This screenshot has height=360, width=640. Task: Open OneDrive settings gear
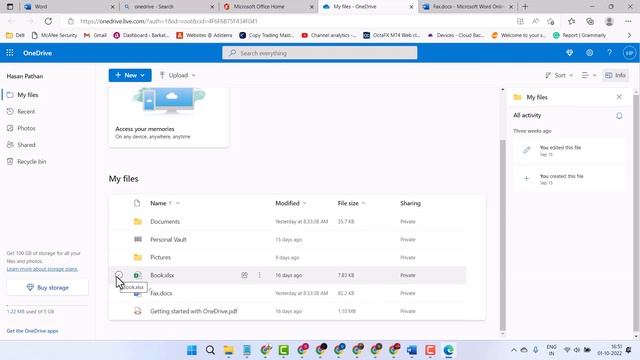589,53
